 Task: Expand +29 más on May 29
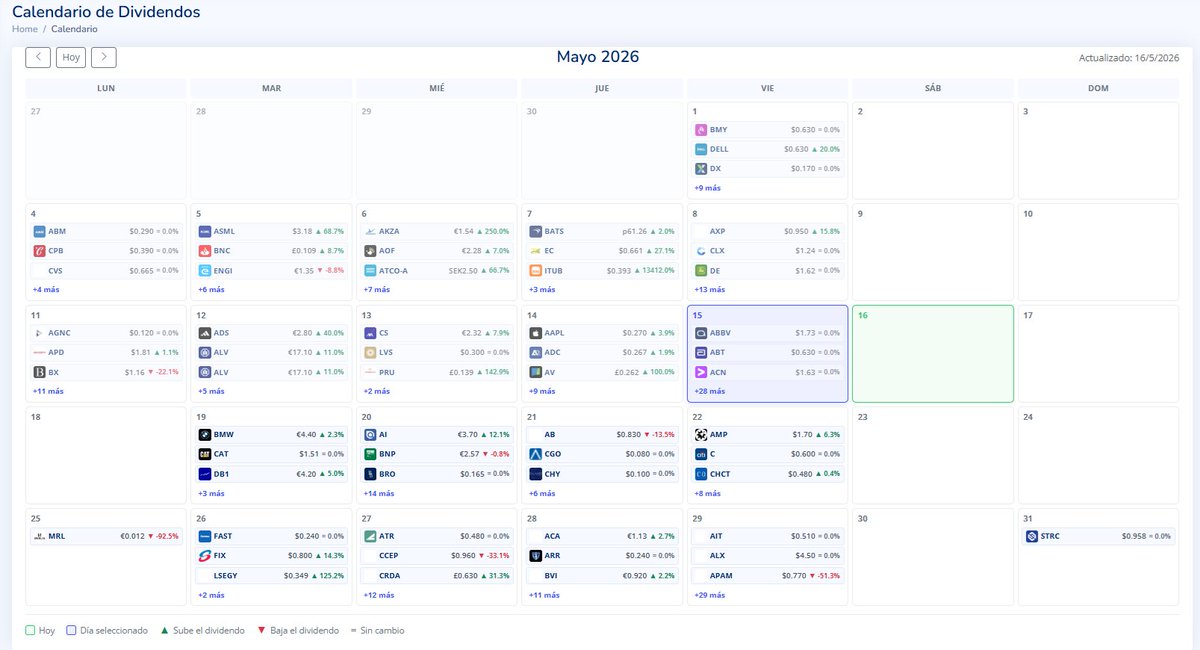point(710,595)
